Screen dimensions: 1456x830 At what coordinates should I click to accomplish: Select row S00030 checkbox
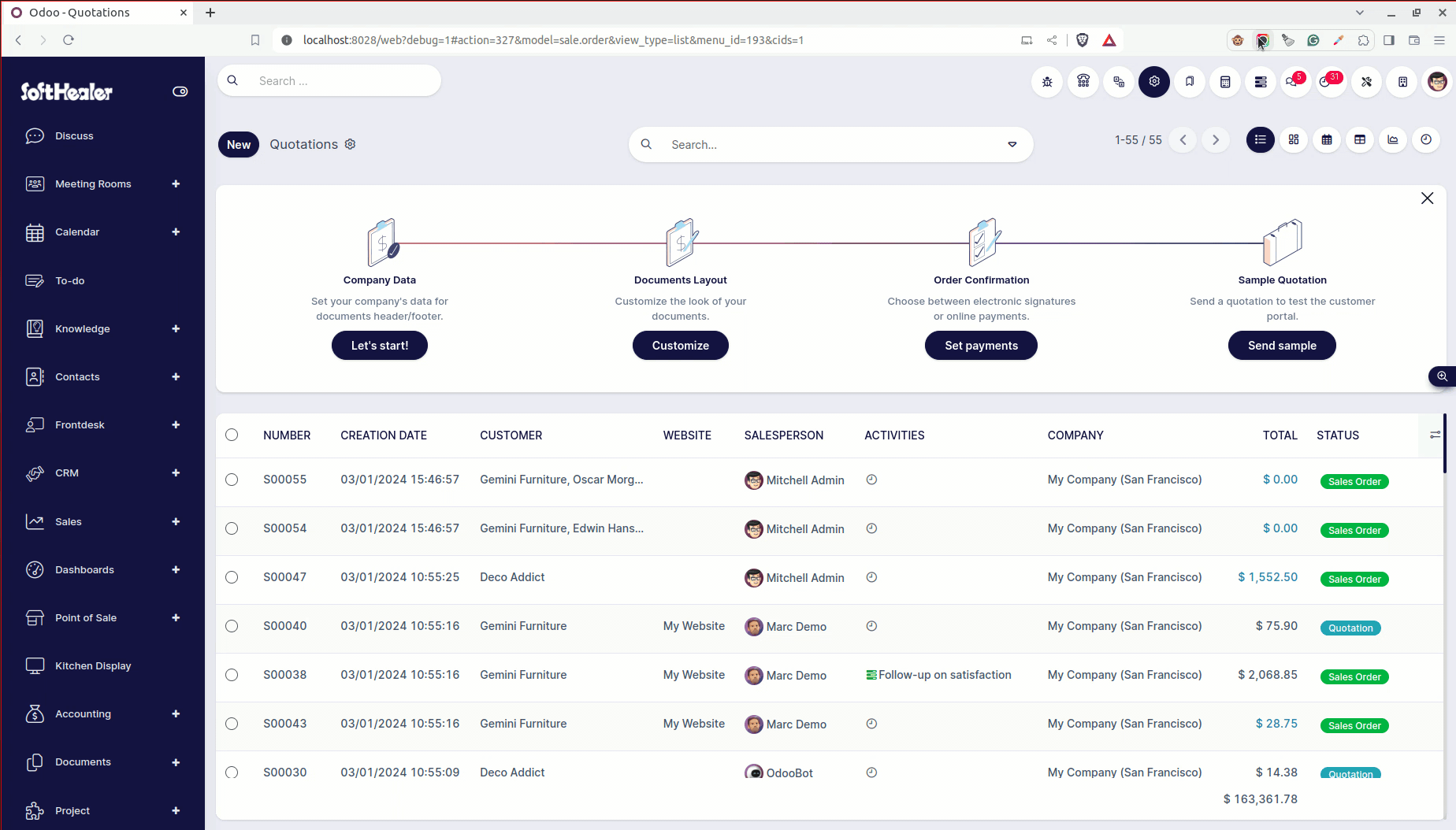pyautogui.click(x=232, y=773)
